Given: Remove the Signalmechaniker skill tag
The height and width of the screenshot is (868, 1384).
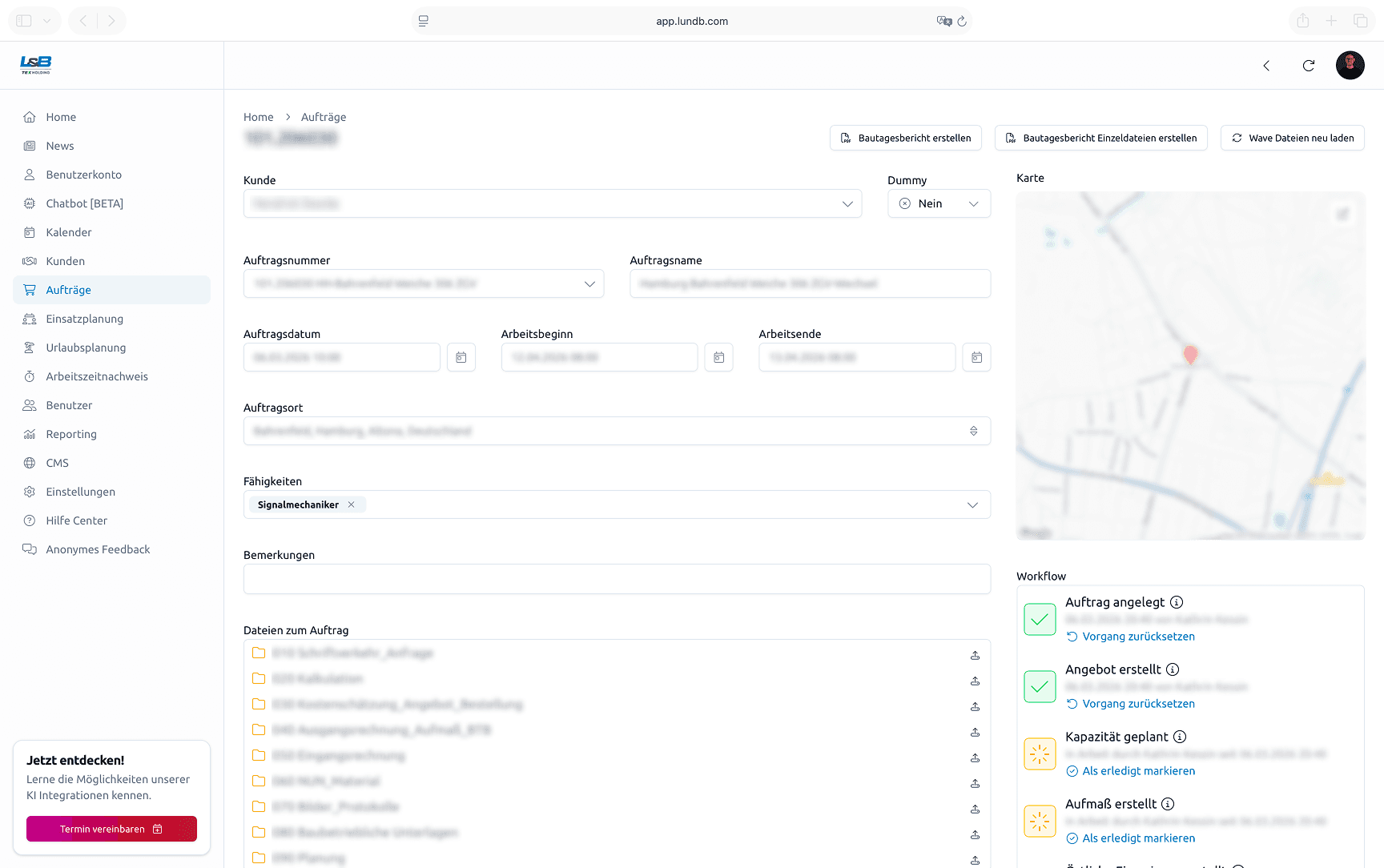Looking at the screenshot, I should click(x=352, y=504).
